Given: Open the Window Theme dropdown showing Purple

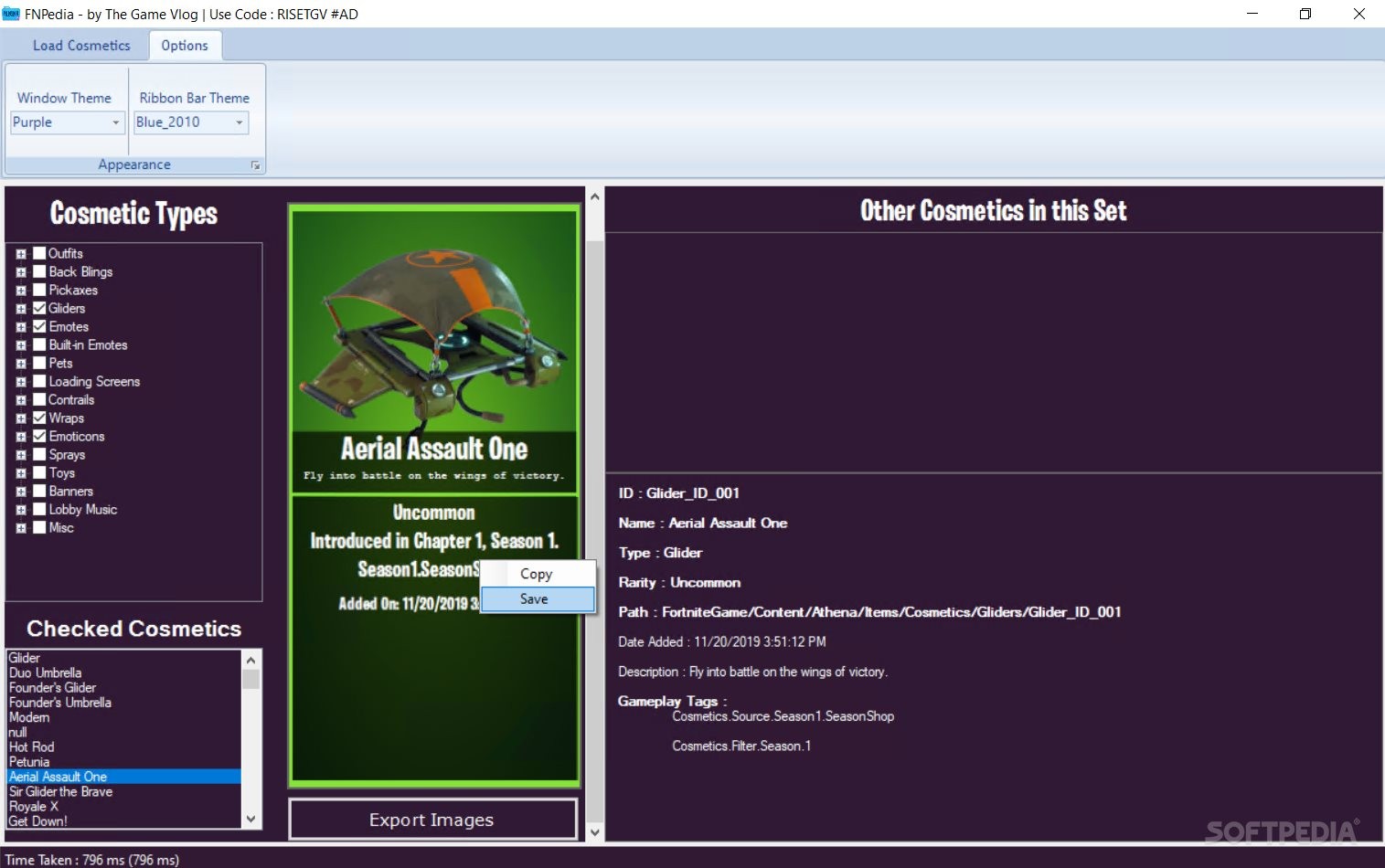Looking at the screenshot, I should coord(67,122).
